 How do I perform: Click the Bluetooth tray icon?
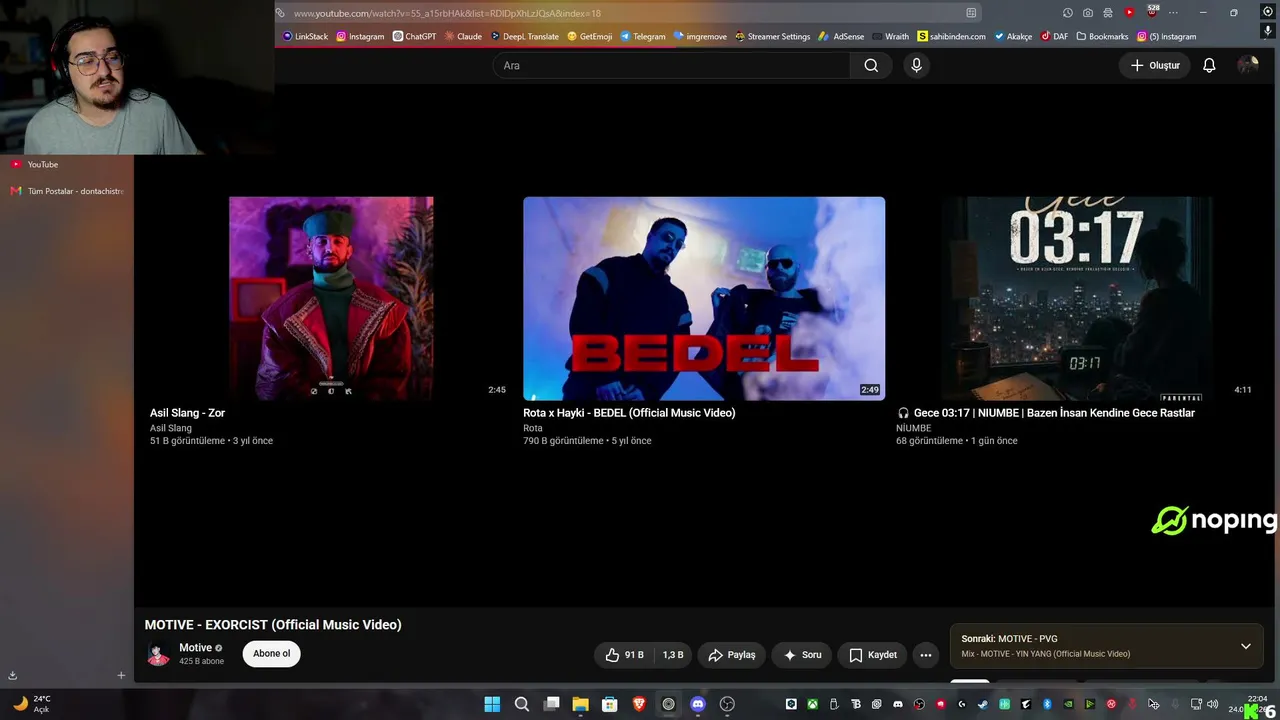coord(1047,704)
